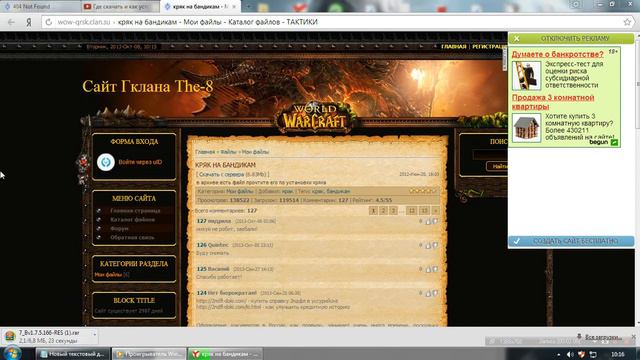Click the Yandex 'Я' home button
The width and height of the screenshot is (640, 360).
[29, 22]
